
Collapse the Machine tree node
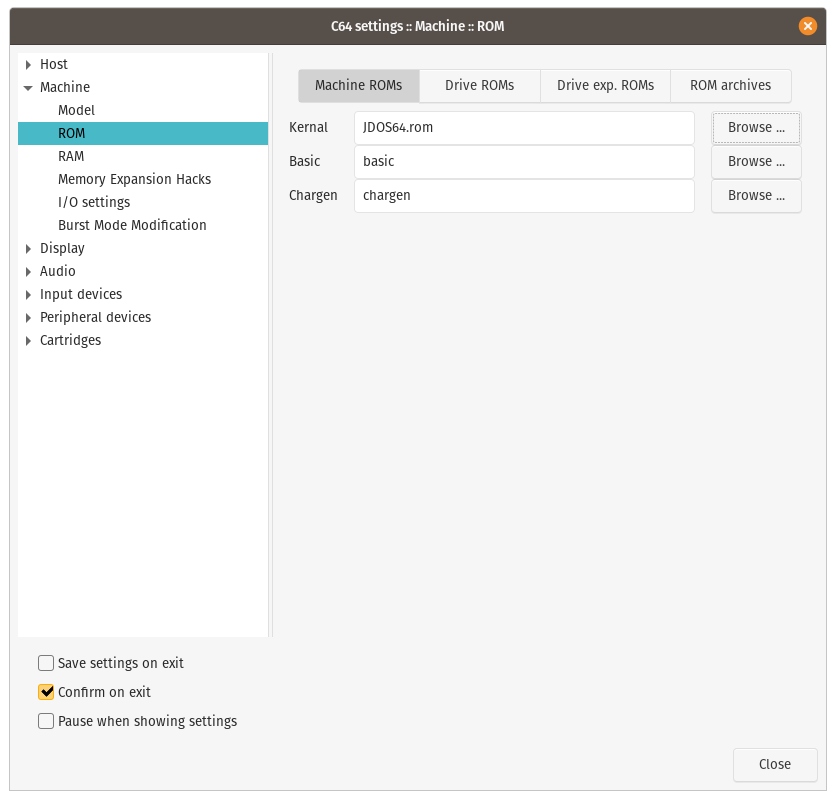pyautogui.click(x=28, y=88)
